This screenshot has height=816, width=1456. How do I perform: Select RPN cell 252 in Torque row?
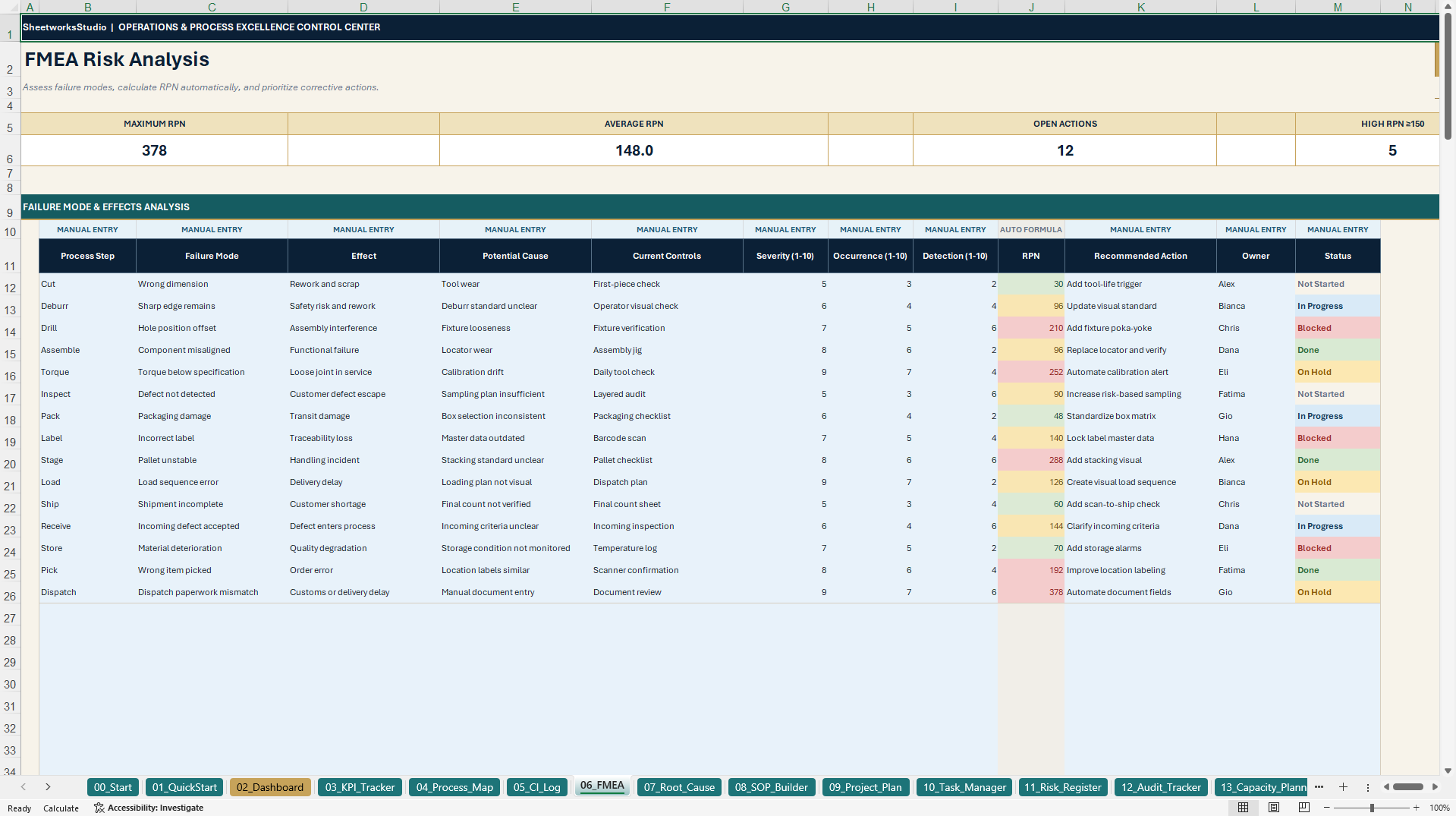(1031, 372)
